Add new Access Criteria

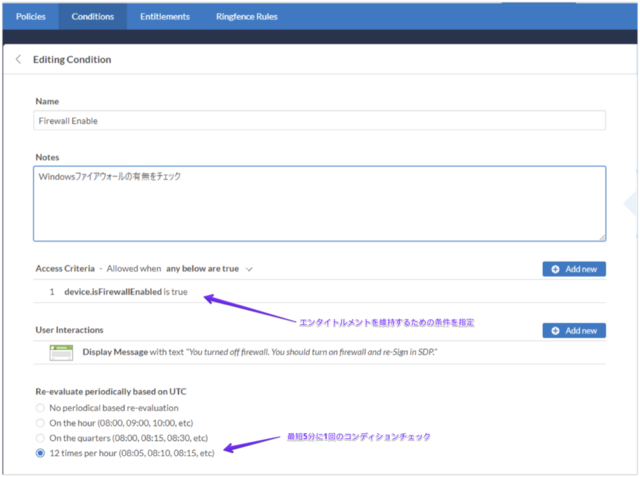[x=574, y=269]
